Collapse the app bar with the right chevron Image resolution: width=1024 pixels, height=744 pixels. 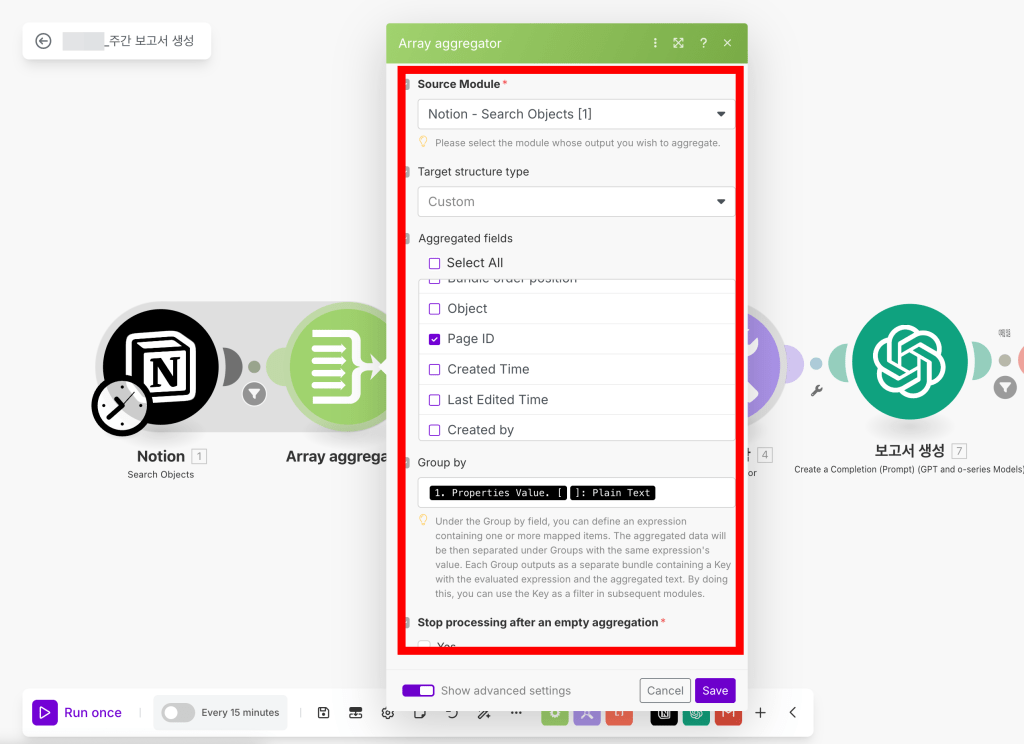coord(793,712)
